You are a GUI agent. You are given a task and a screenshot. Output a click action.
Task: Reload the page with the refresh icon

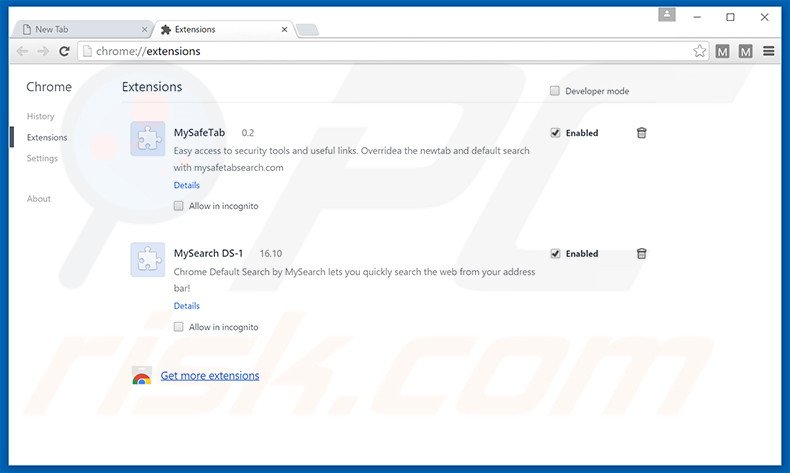64,51
